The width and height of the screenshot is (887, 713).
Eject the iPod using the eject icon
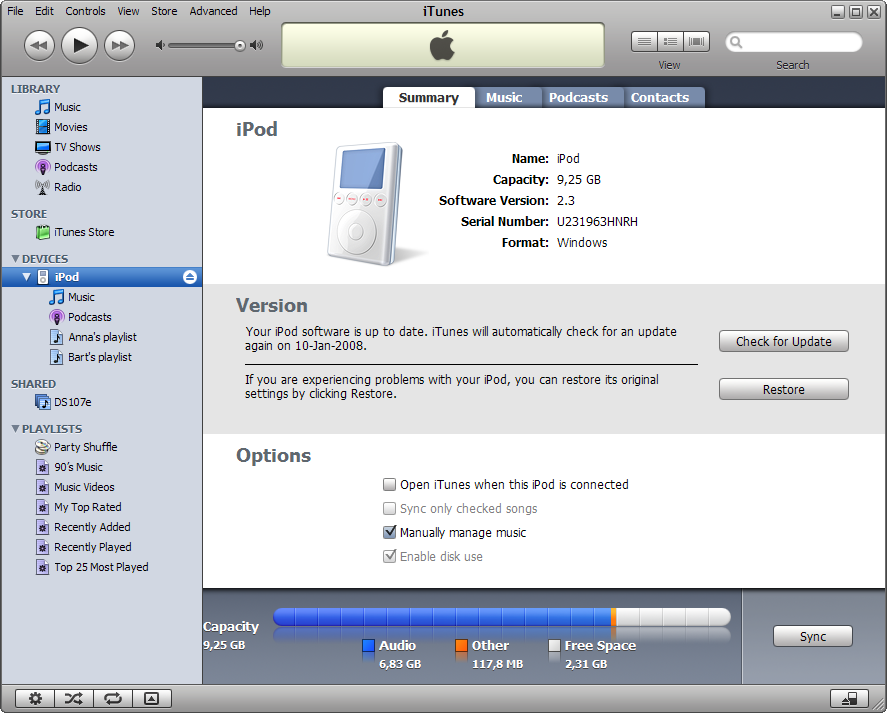click(x=190, y=277)
